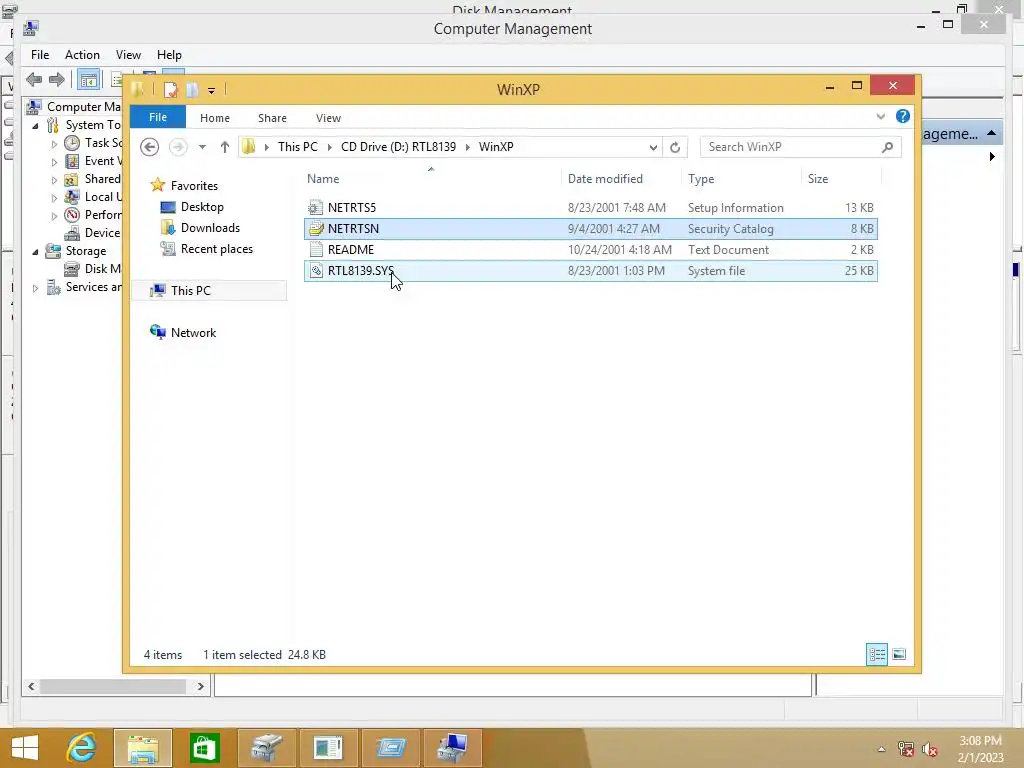
Task: Open the View ribbon tab in Explorer
Action: pyautogui.click(x=328, y=118)
